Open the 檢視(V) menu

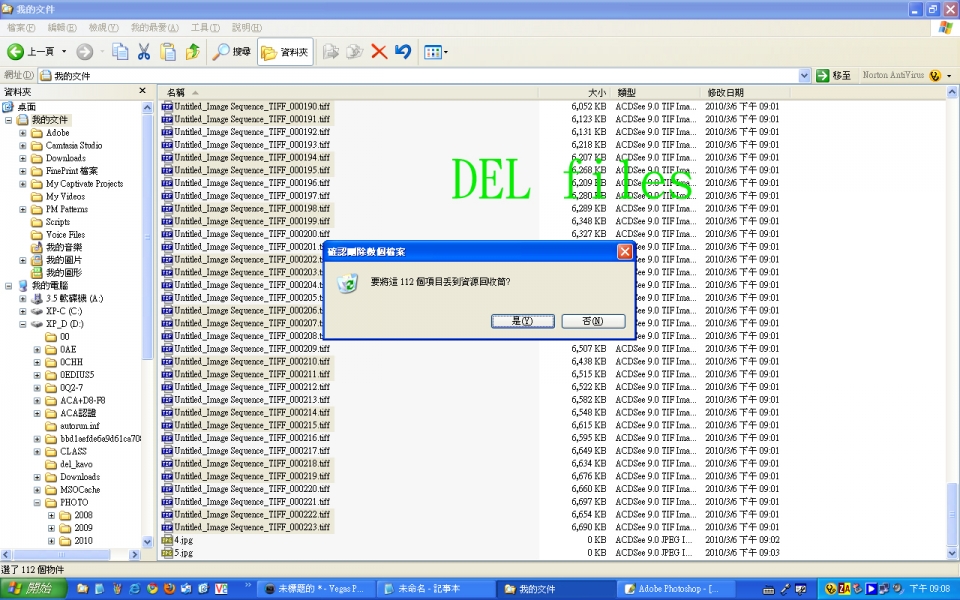pos(103,28)
